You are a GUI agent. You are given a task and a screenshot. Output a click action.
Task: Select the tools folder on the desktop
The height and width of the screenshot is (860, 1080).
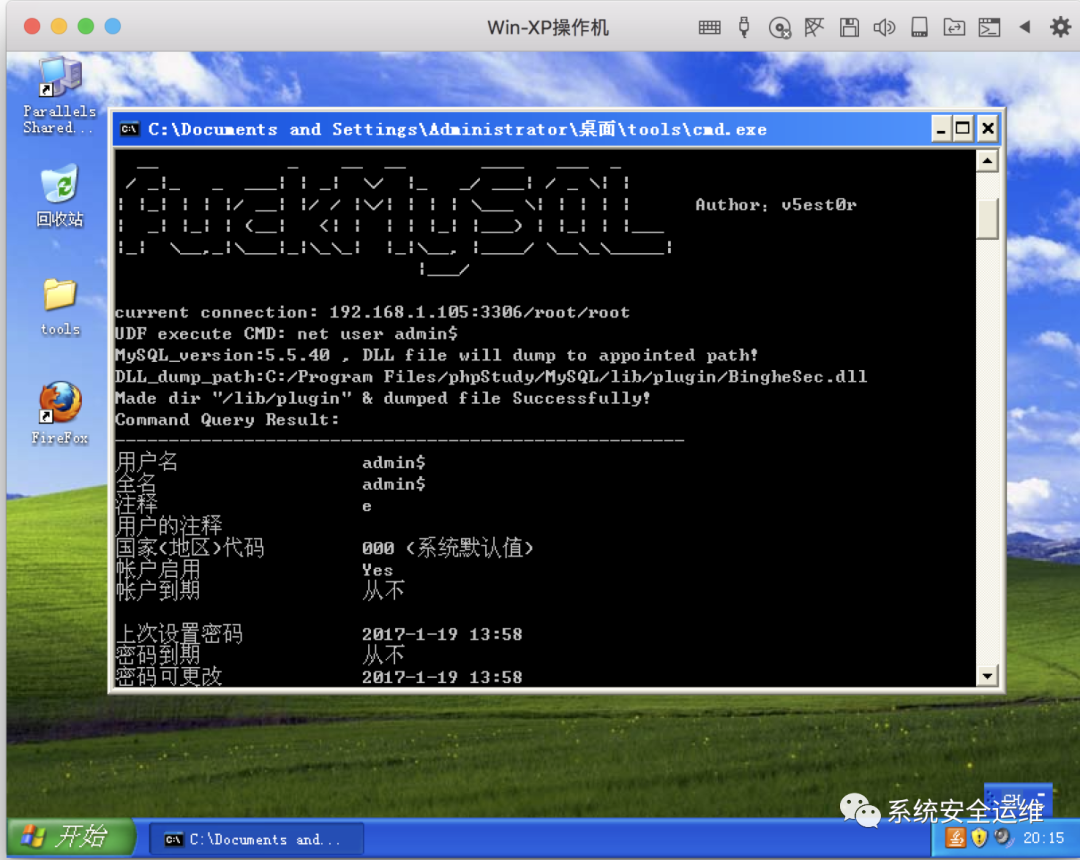(x=60, y=307)
